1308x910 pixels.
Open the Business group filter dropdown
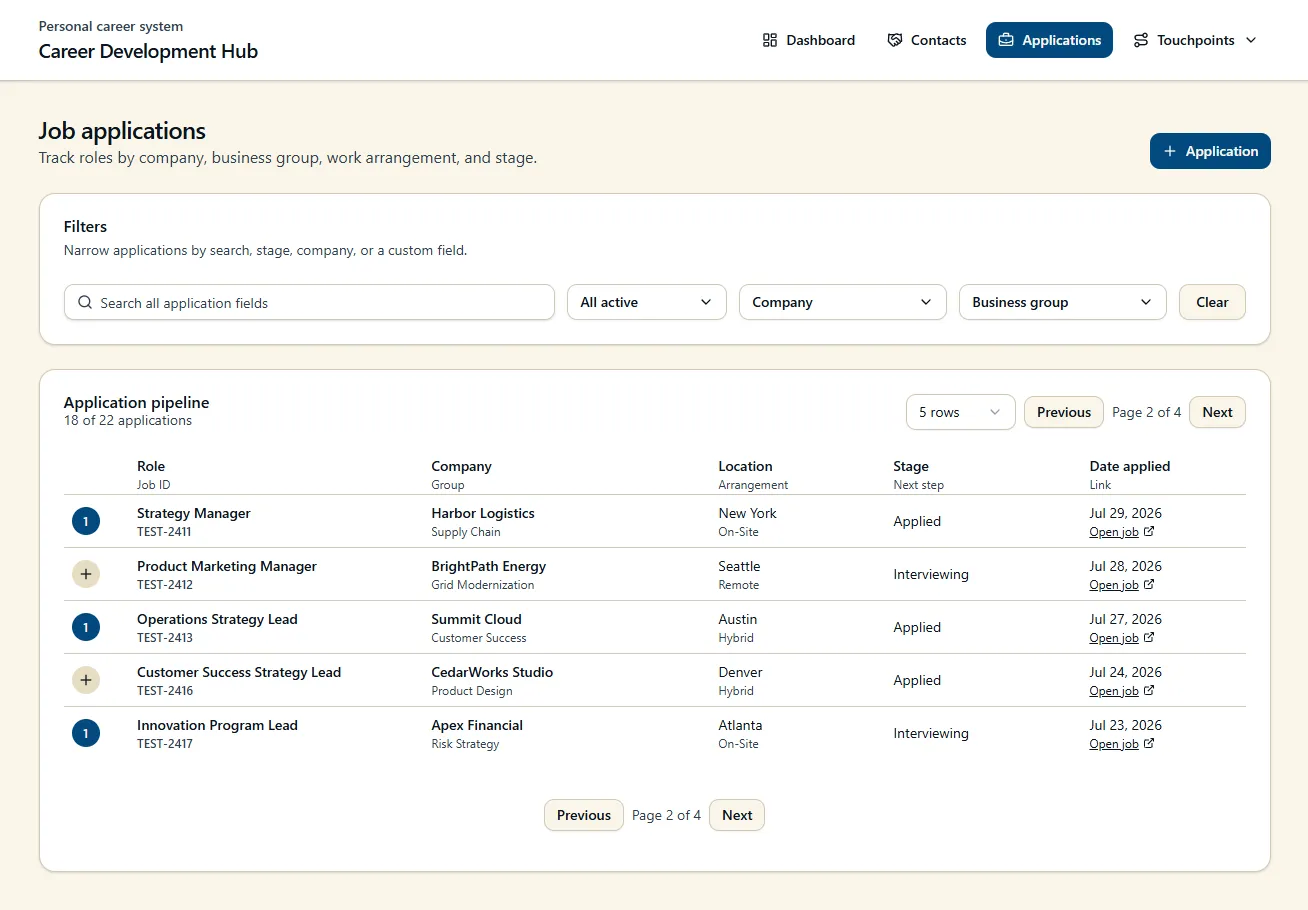click(x=1063, y=302)
